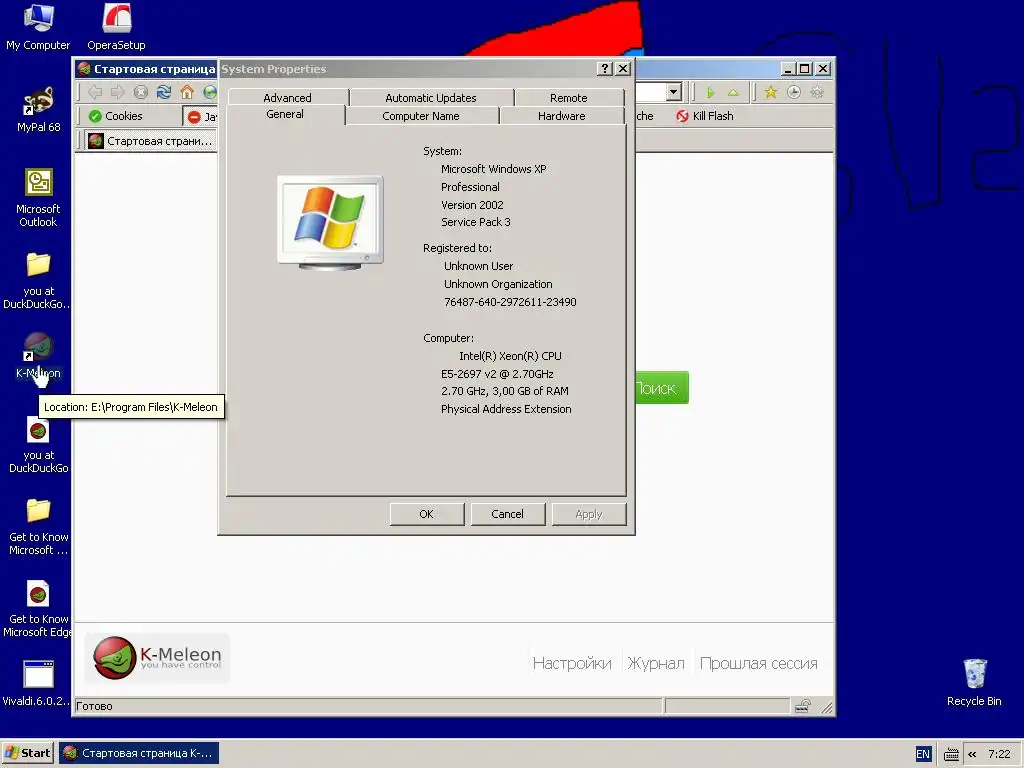Select the Recycle Bin desktop icon
Image resolution: width=1024 pixels, height=768 pixels.
pyautogui.click(x=974, y=682)
